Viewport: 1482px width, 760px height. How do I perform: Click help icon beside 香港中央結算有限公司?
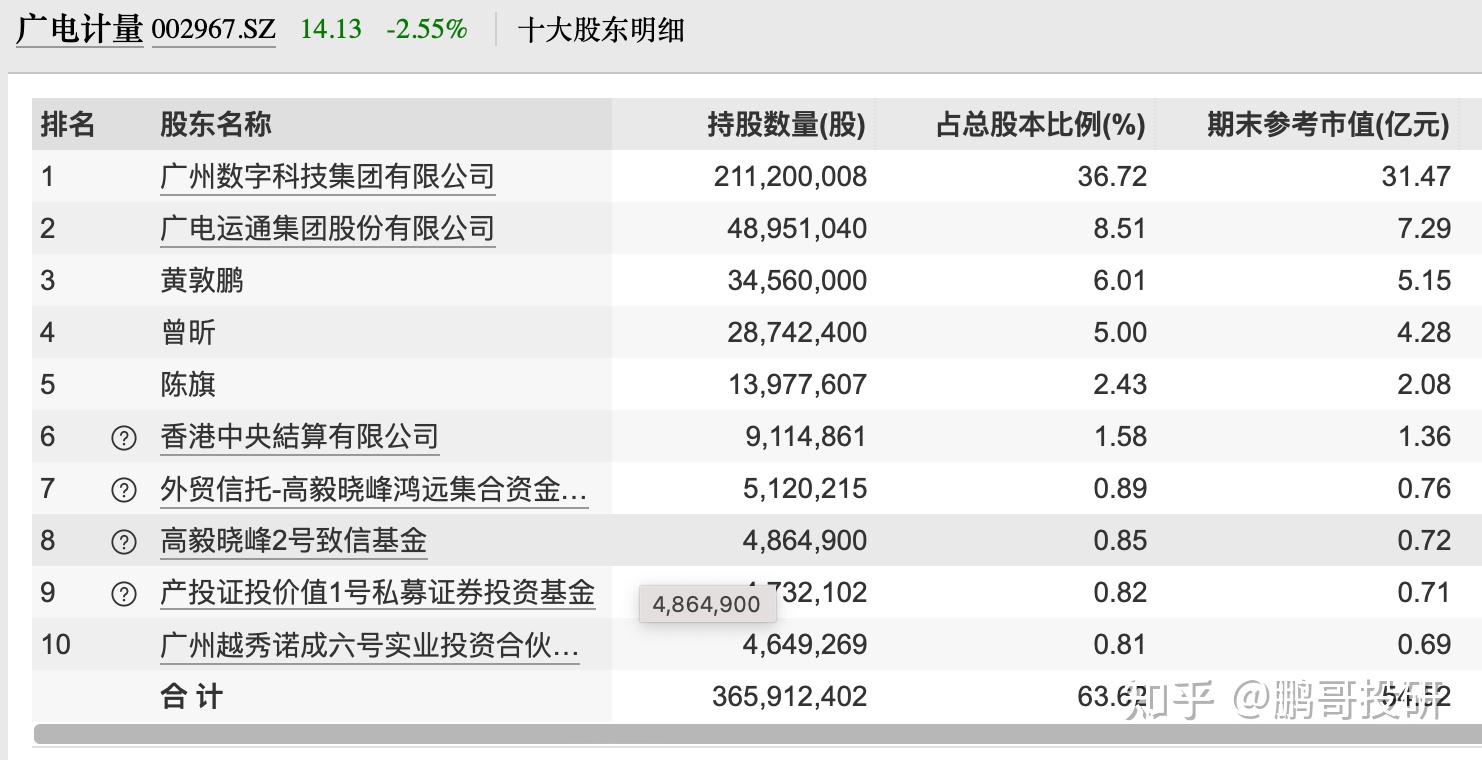click(123, 438)
